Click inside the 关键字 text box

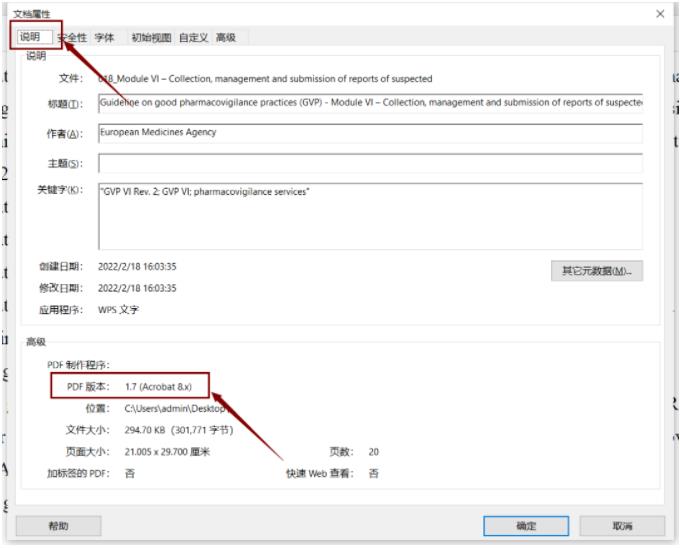(x=370, y=215)
